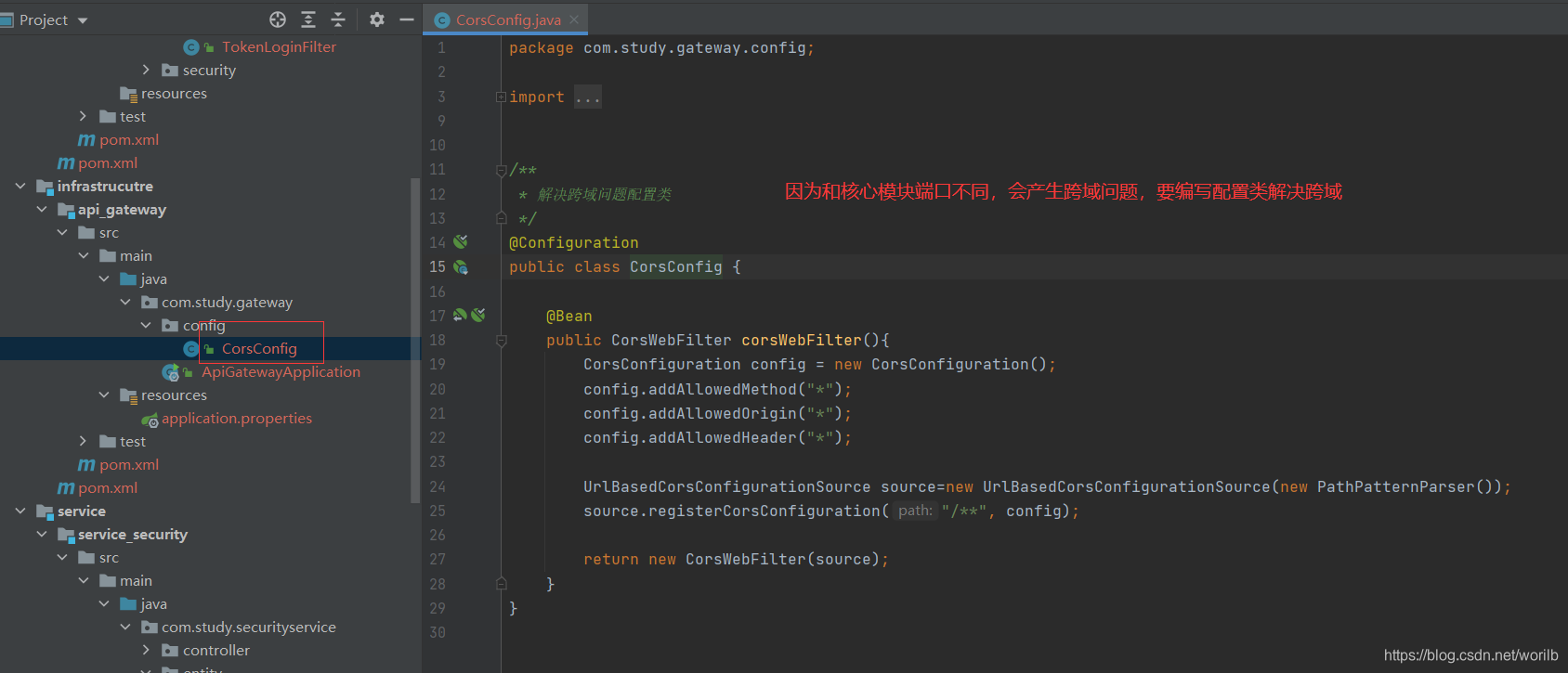Screen dimensions: 1568x673
Task: Select the resources folder under security
Action: coord(174,93)
